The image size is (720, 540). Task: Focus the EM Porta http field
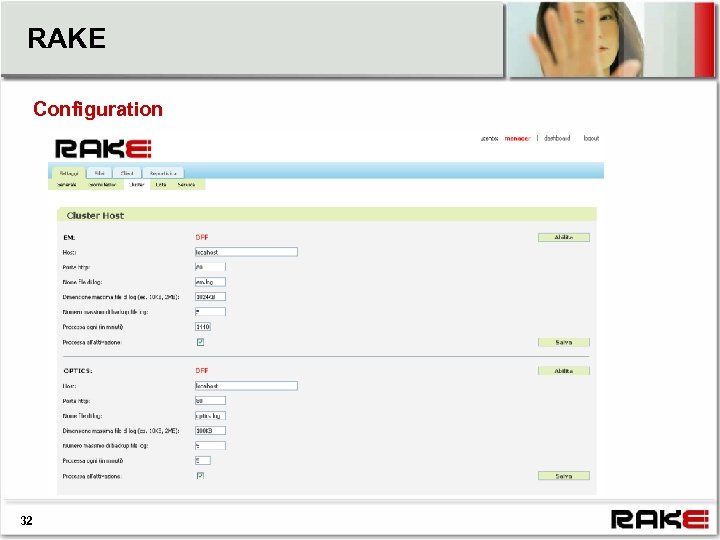pos(210,267)
